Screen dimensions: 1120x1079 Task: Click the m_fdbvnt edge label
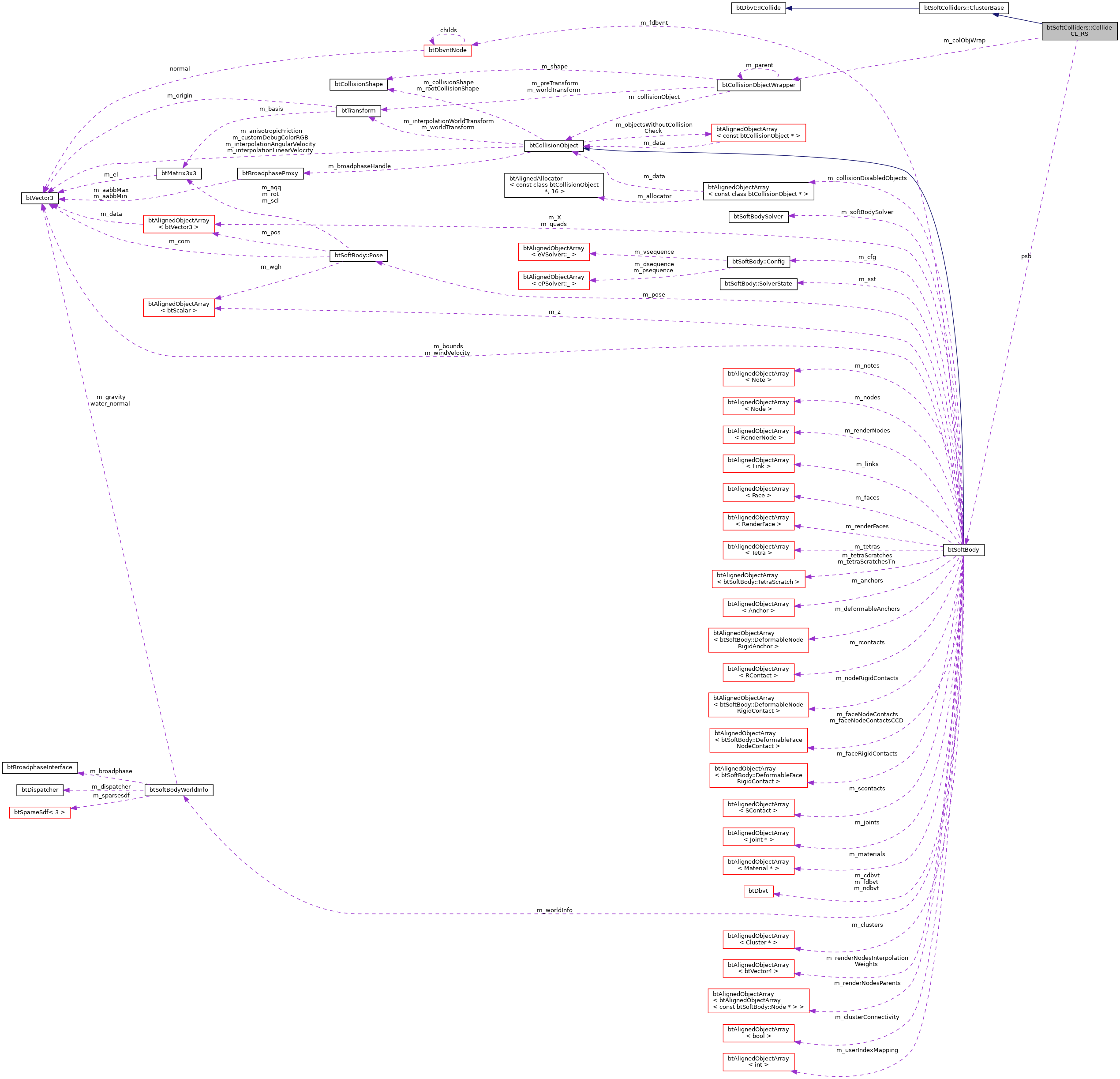[x=654, y=23]
